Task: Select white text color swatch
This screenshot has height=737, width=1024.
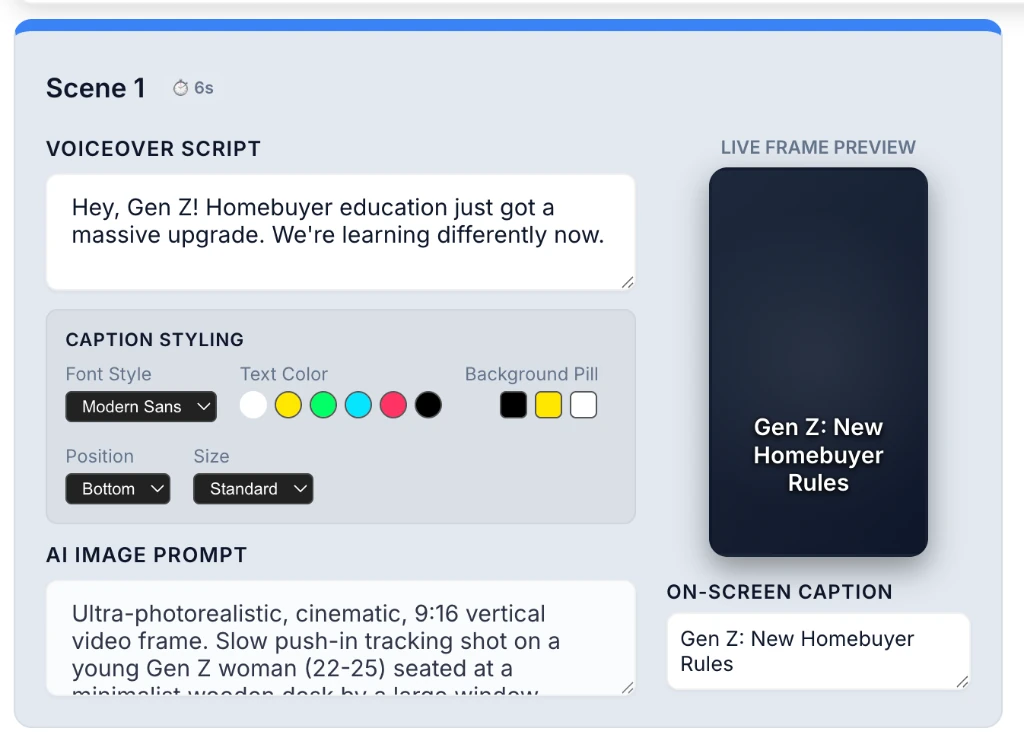Action: (x=253, y=405)
